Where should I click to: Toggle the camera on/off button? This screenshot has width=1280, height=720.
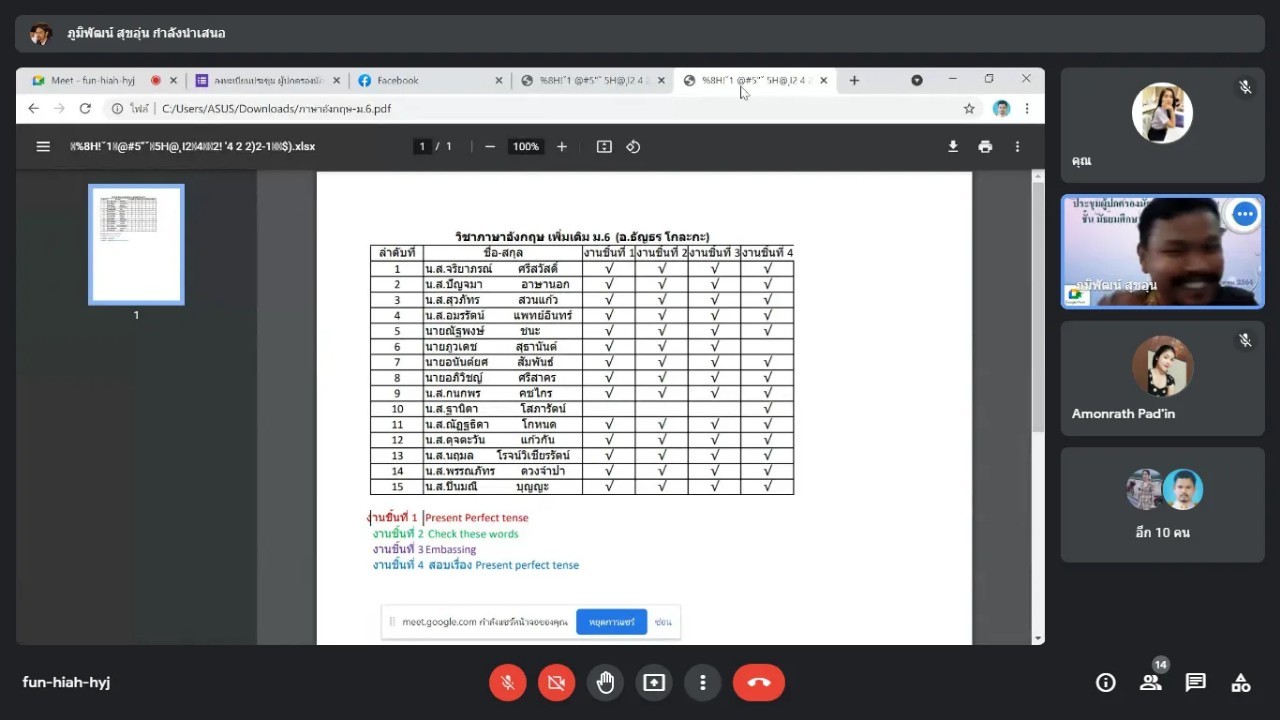(556, 683)
